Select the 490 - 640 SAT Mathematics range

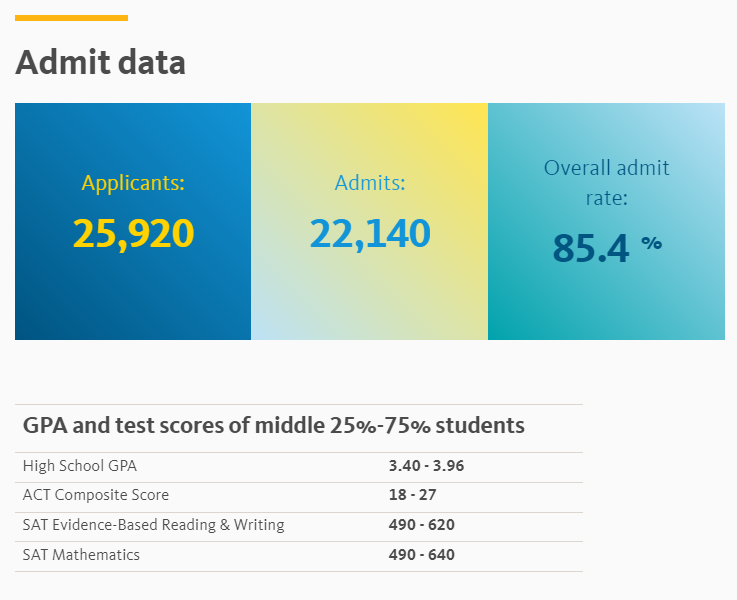[422, 555]
